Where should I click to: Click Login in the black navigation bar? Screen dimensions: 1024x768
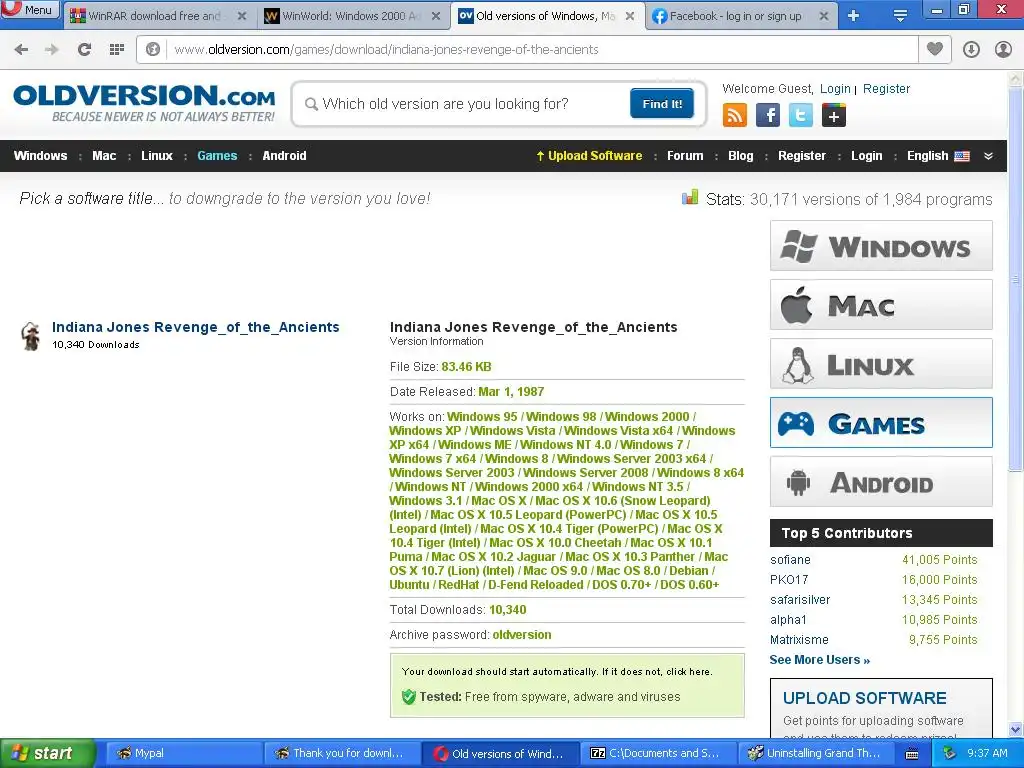coord(867,155)
